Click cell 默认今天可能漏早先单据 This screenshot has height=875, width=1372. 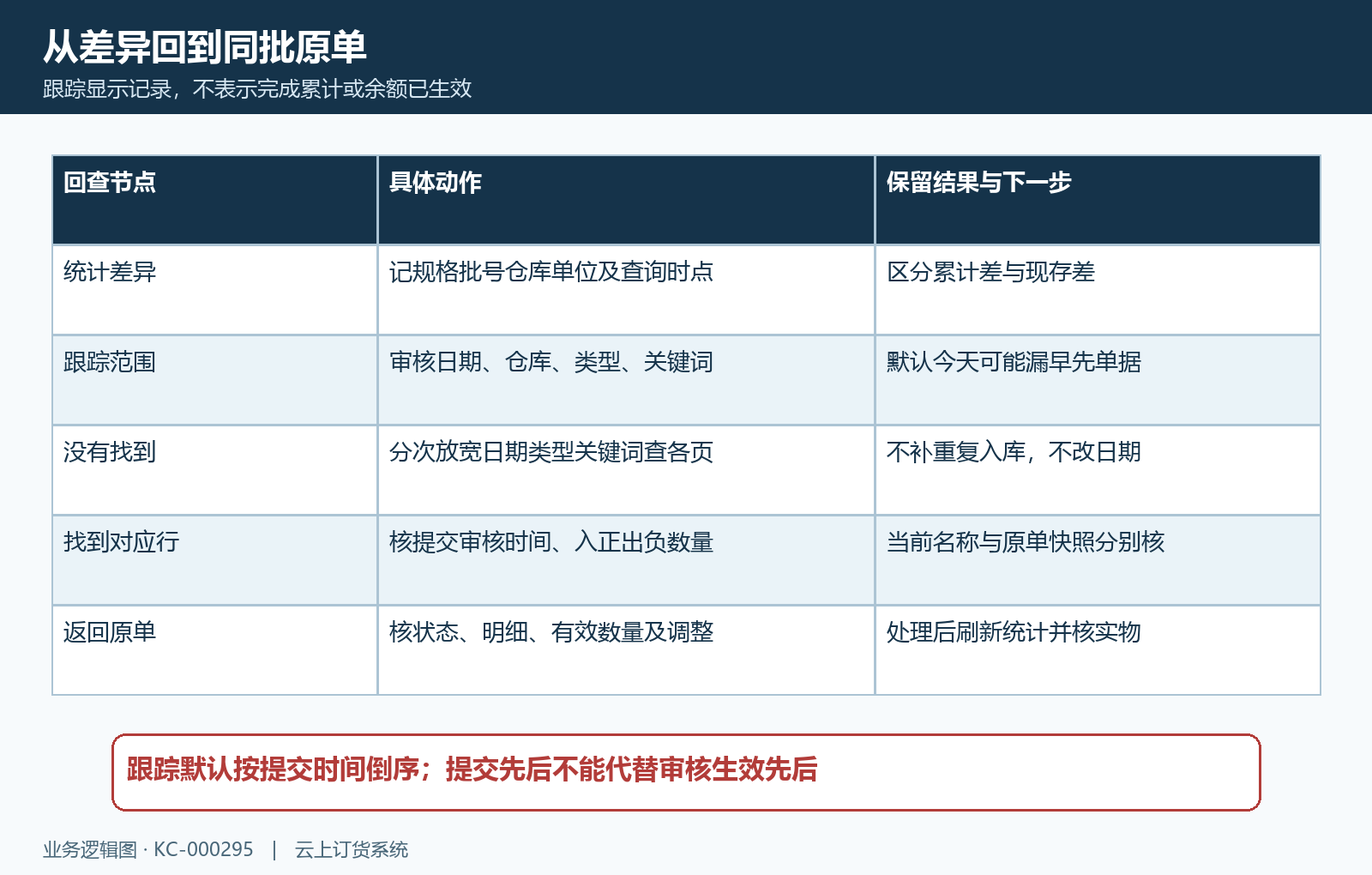(1098, 380)
